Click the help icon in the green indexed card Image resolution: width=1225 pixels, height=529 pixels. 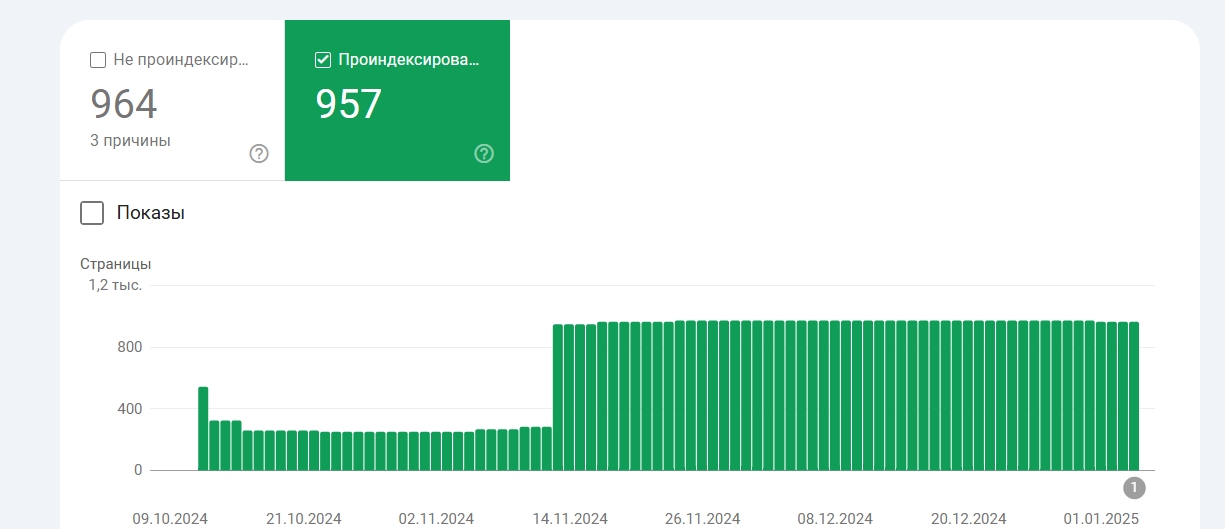click(x=484, y=153)
